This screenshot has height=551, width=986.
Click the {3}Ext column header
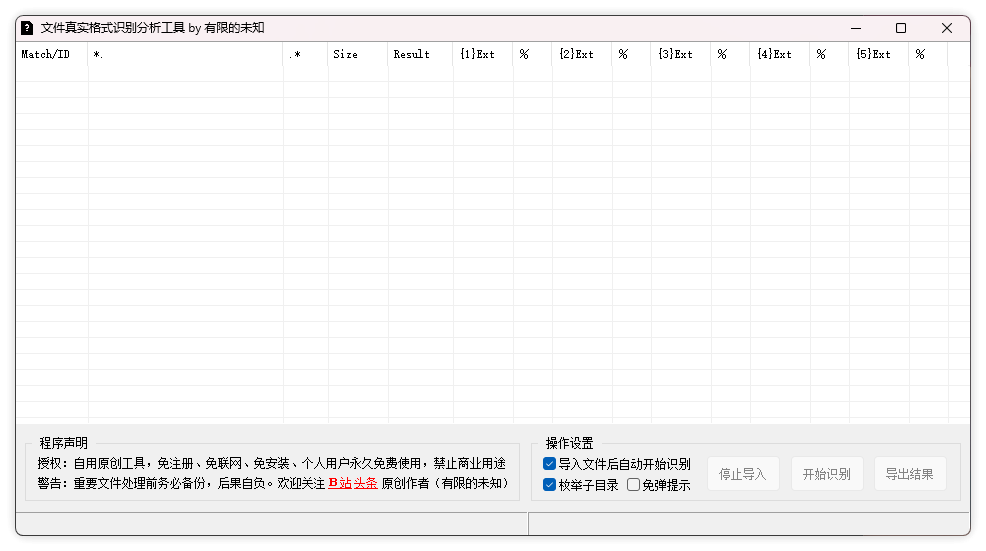point(680,54)
